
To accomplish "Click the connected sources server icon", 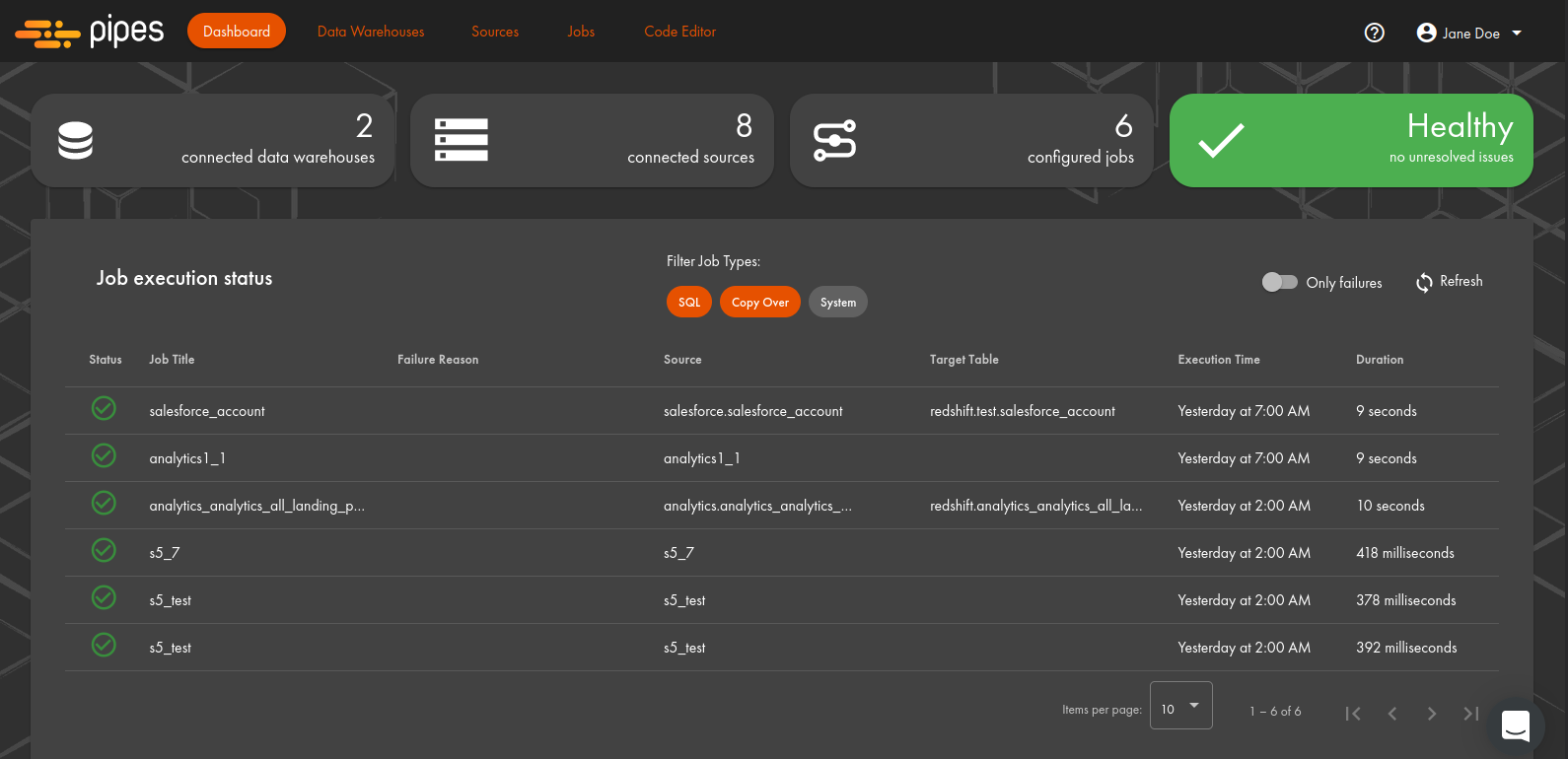I will coord(462,140).
